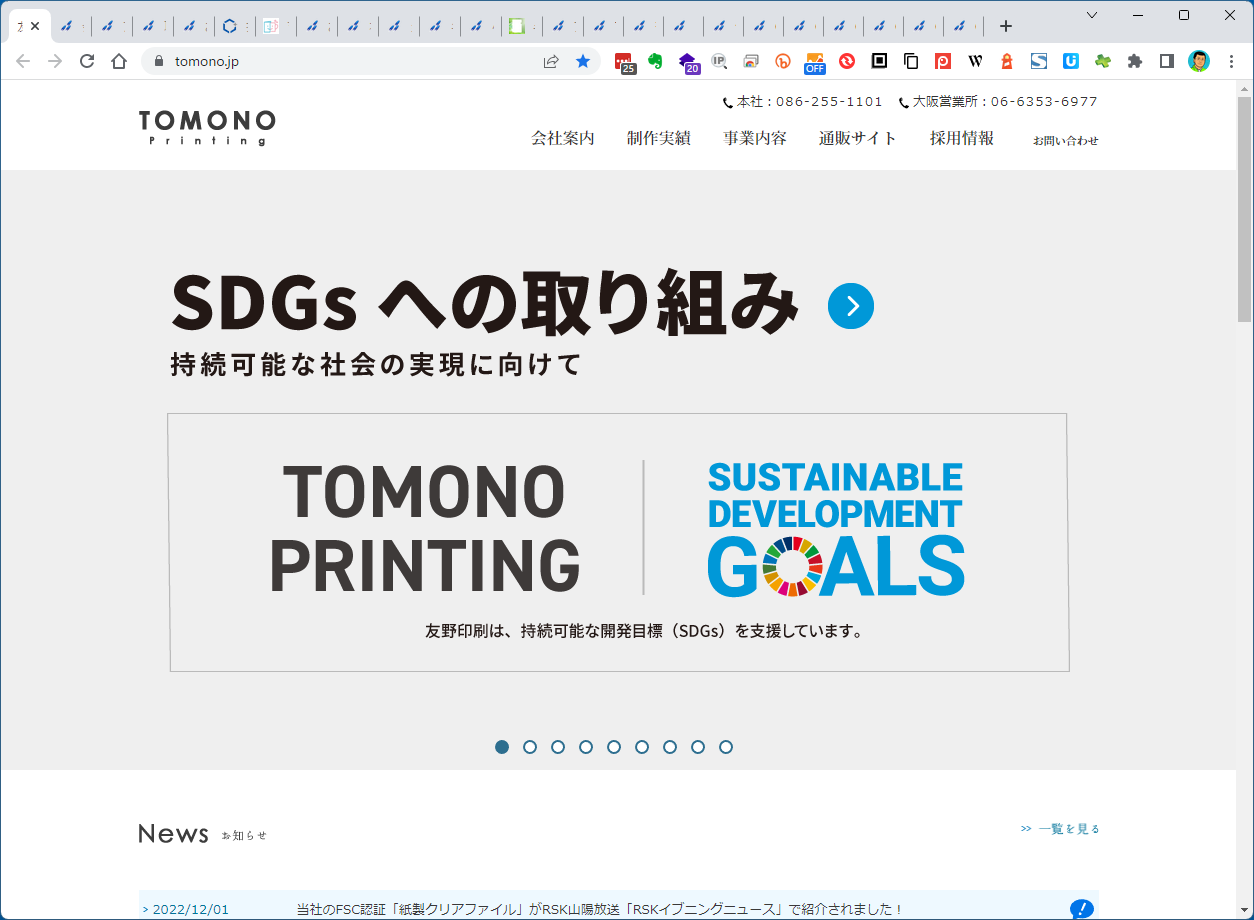Click the padlock icon beside tomono.jp
1254x920 pixels.
pos(158,61)
